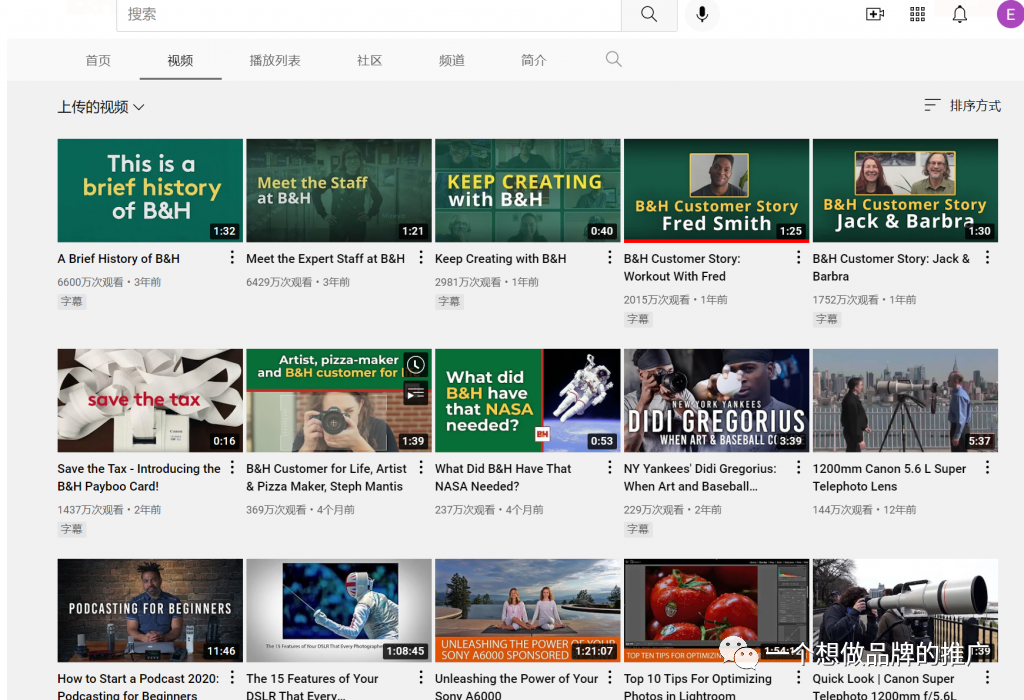Click the channel search magnifier icon
Viewport: 1024px width, 700px height.
pos(614,60)
